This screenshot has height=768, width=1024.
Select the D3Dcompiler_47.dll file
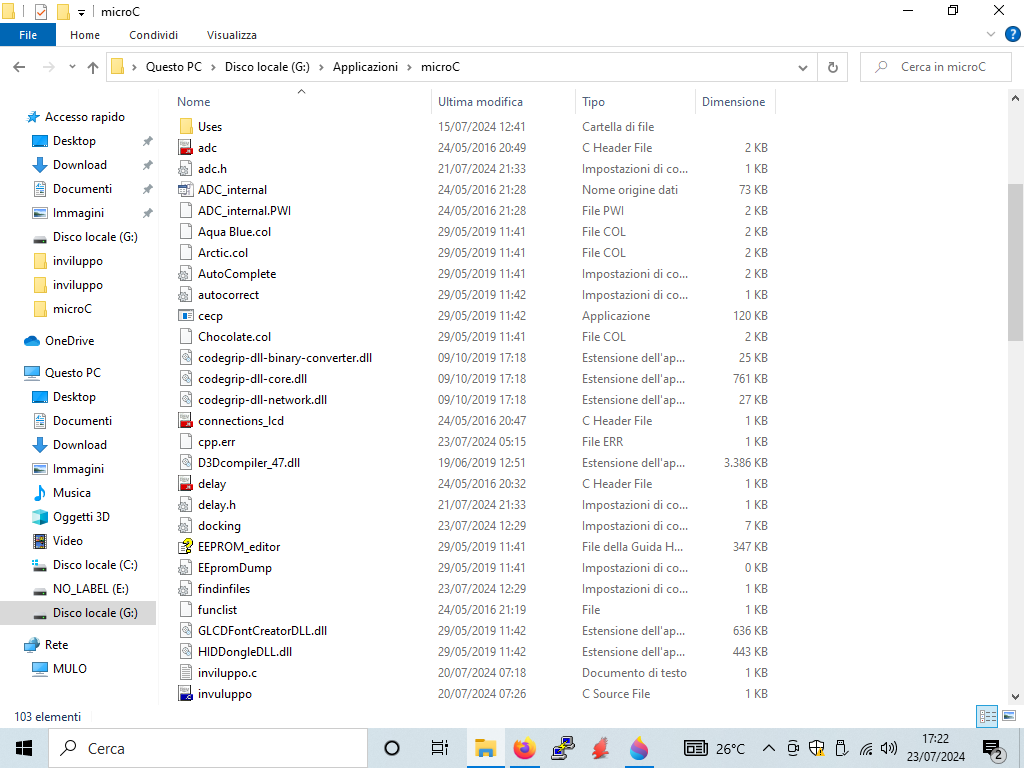click(248, 463)
